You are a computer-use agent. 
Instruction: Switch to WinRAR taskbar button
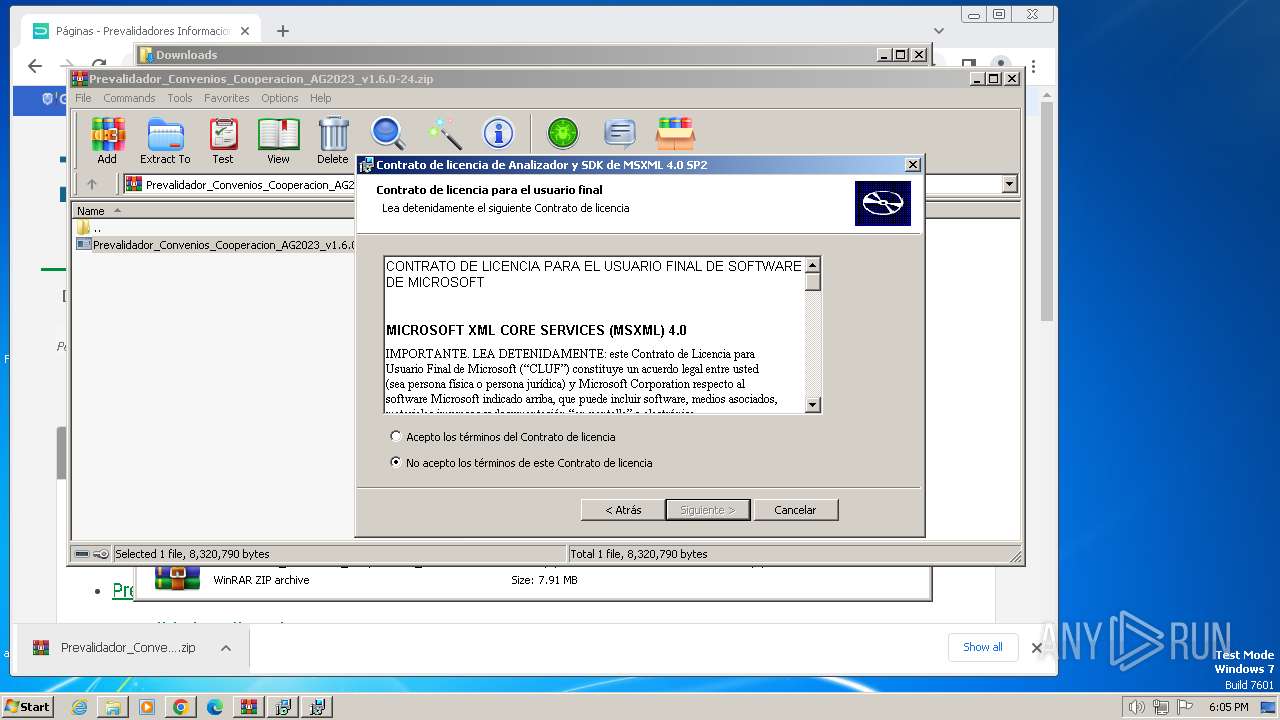(249, 707)
